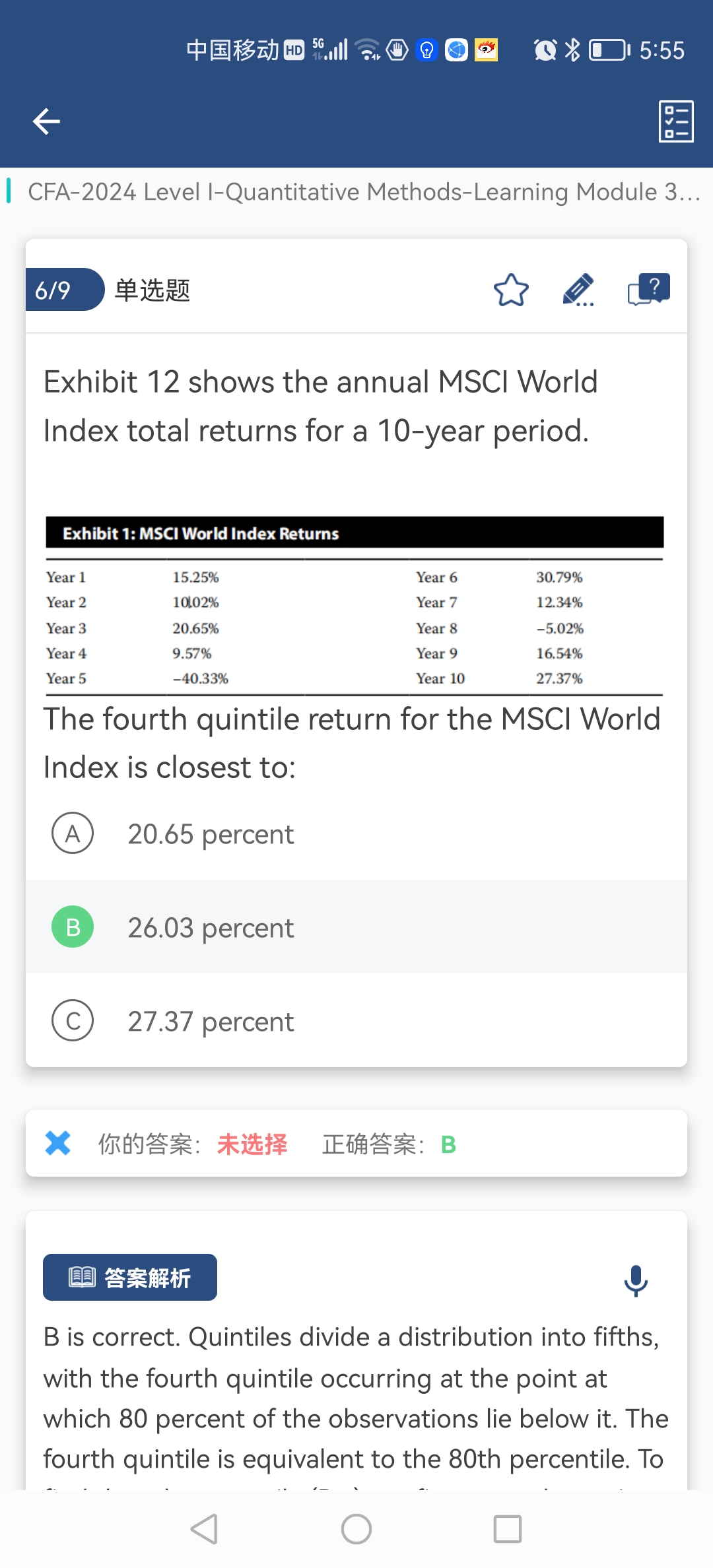This screenshot has width=713, height=1568.
Task: Tap the Android home circle button
Action: click(x=356, y=1529)
